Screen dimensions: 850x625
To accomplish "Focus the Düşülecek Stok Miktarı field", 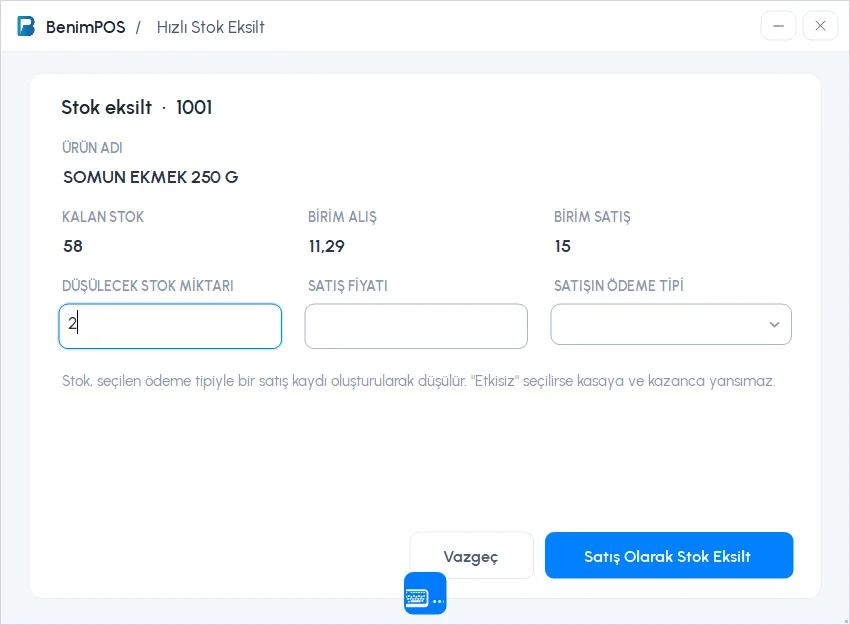I will [x=170, y=326].
